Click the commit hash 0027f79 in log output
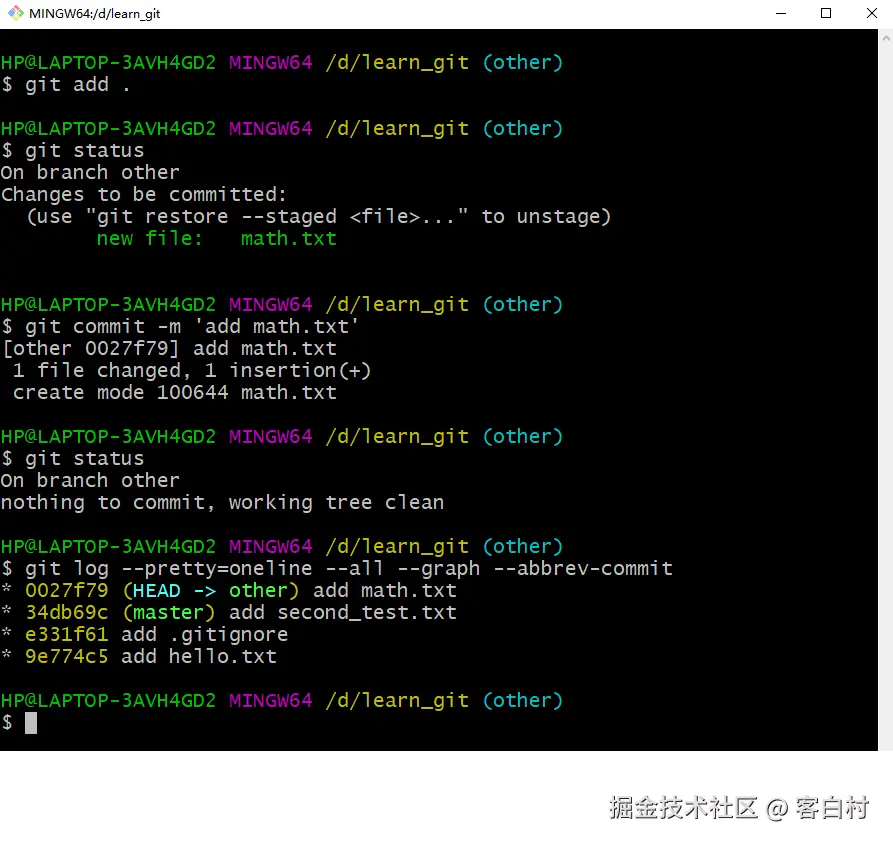 point(66,590)
